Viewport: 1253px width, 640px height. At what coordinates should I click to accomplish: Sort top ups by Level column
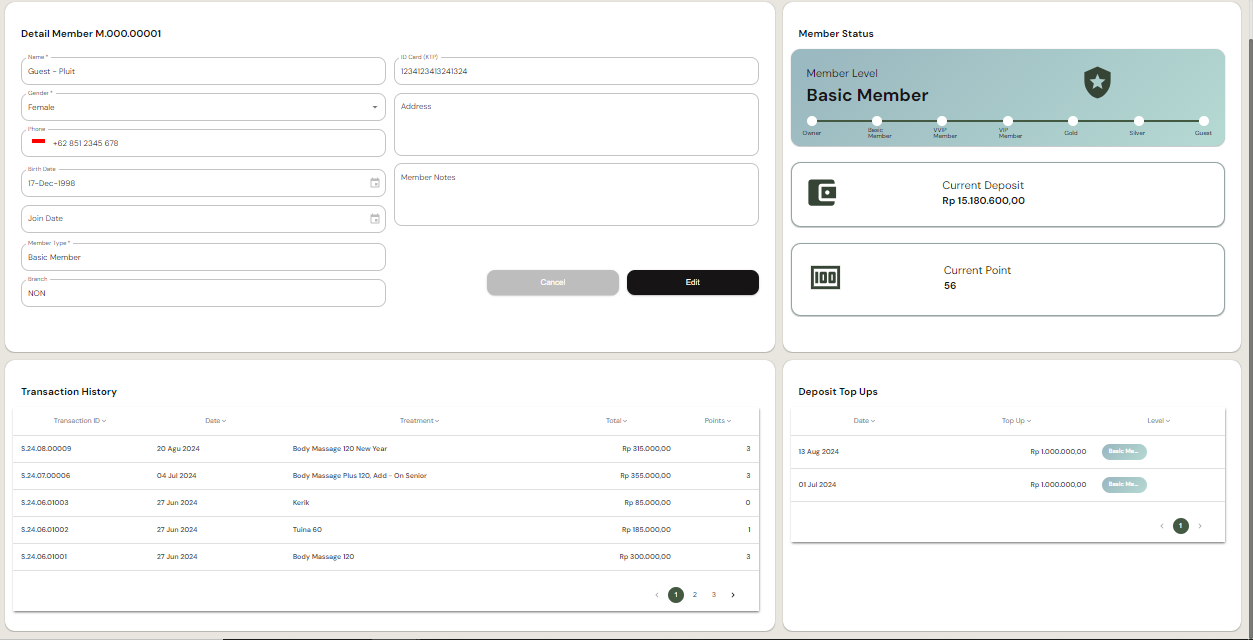[x=1158, y=421]
